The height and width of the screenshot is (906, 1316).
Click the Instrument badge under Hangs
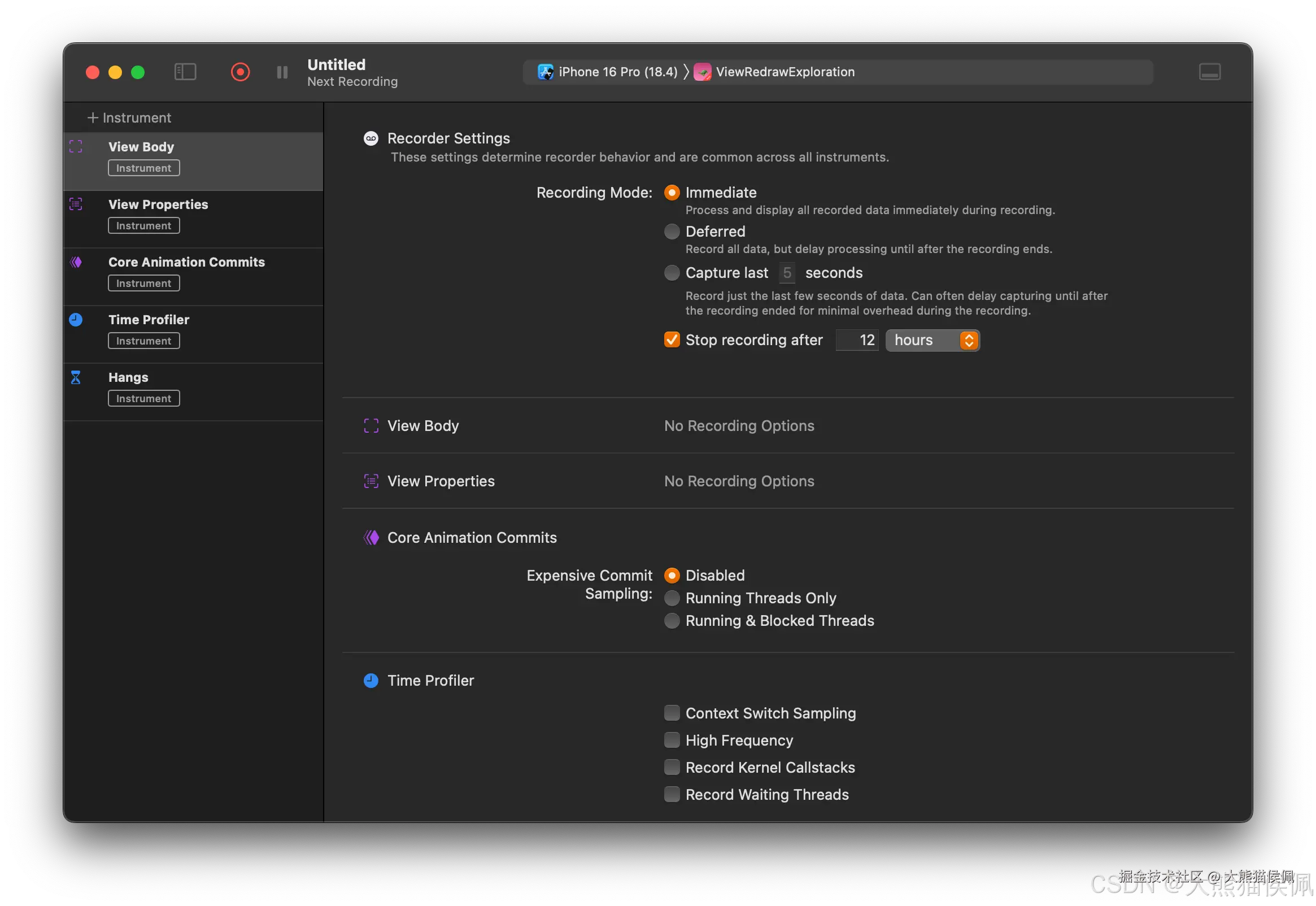[143, 399]
